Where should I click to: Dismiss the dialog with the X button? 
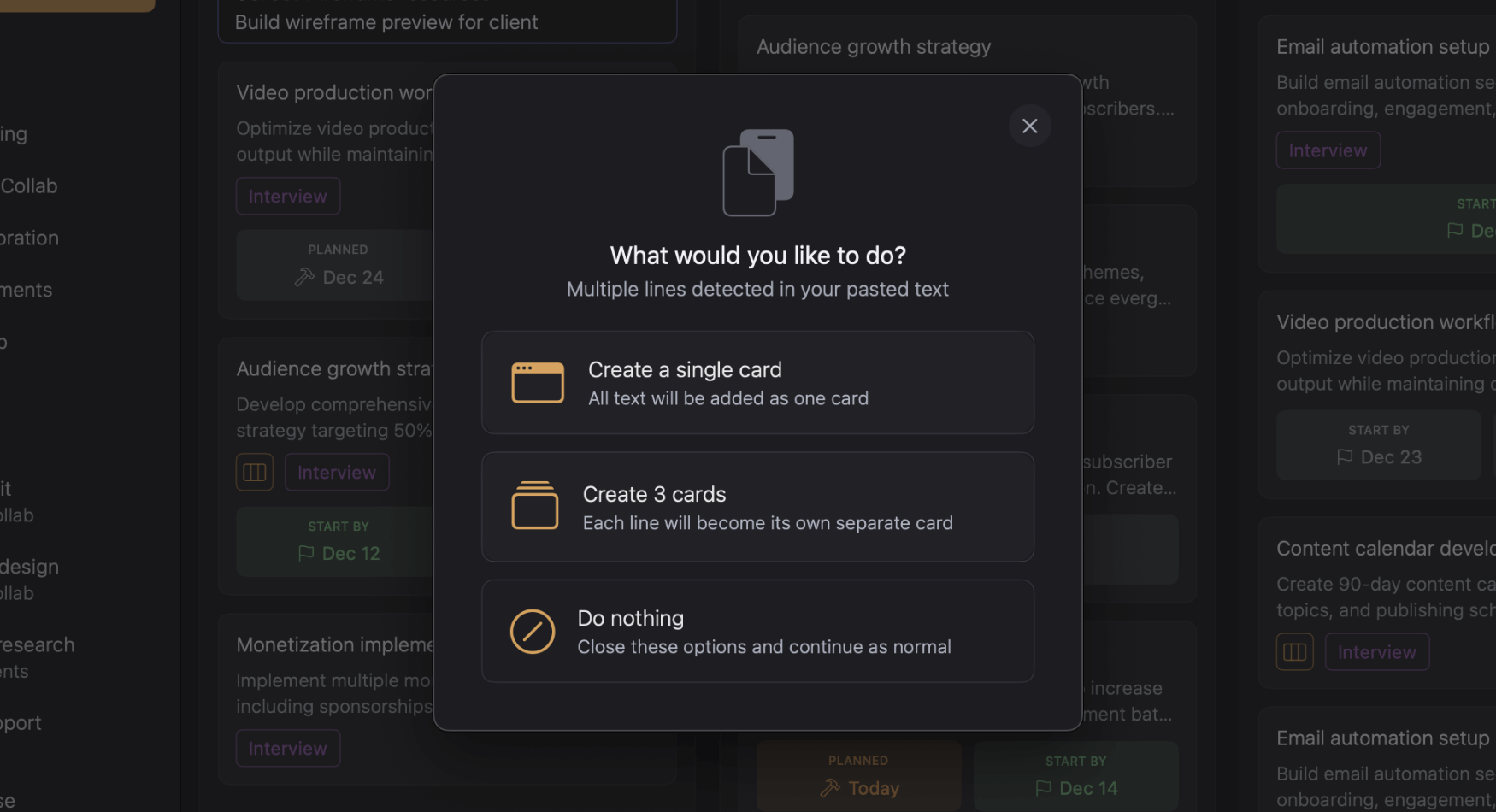(1029, 126)
